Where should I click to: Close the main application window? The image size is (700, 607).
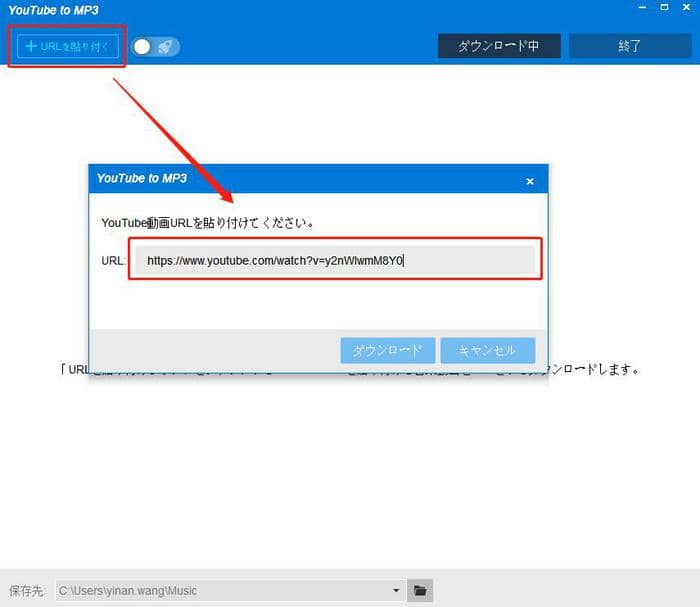pos(686,9)
